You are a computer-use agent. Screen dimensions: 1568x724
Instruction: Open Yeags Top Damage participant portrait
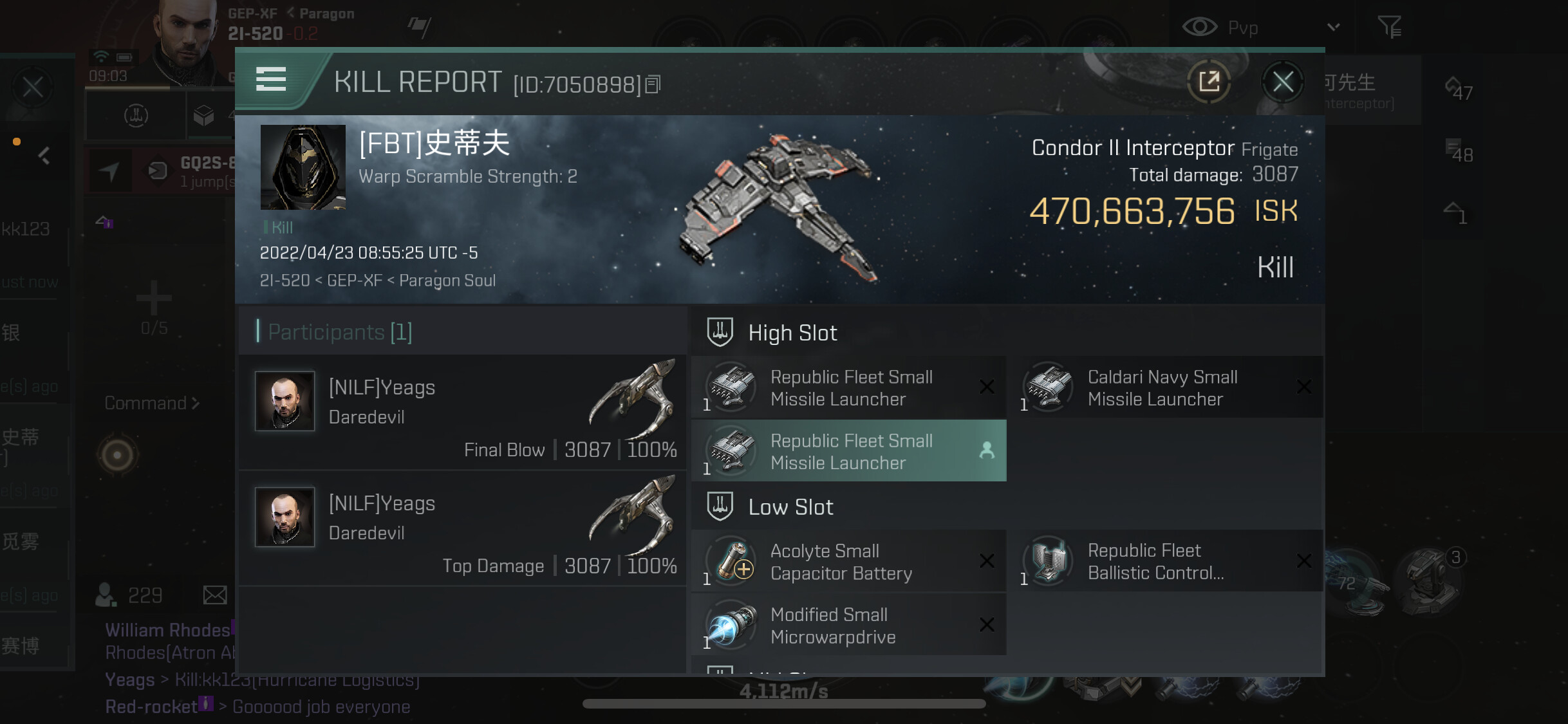tap(285, 517)
